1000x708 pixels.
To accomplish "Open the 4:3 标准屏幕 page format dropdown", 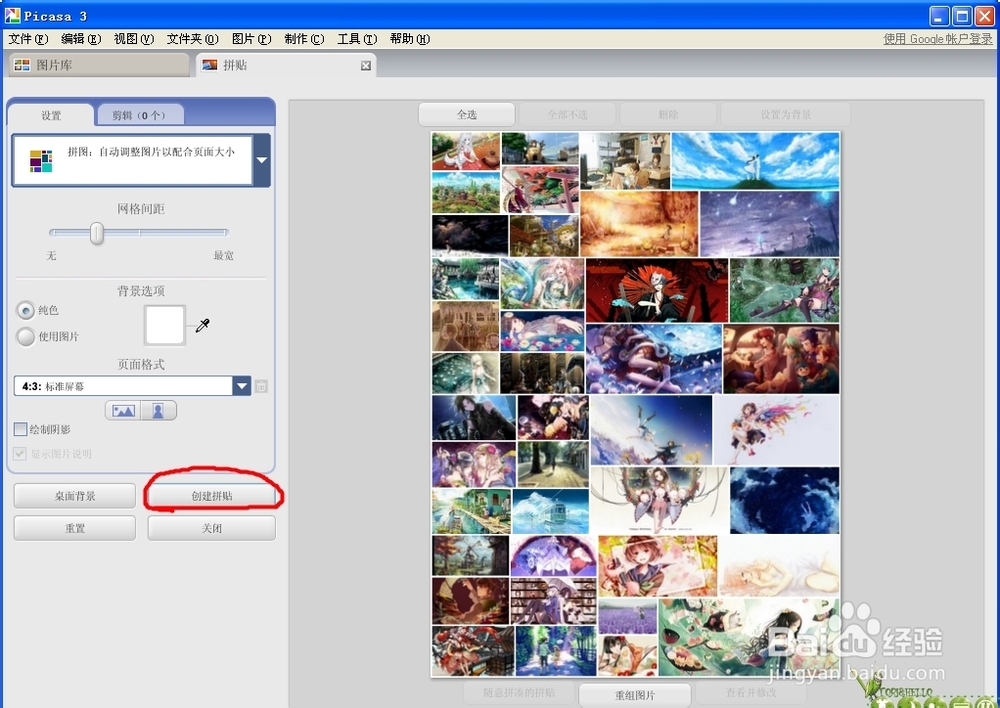I will pos(242,386).
